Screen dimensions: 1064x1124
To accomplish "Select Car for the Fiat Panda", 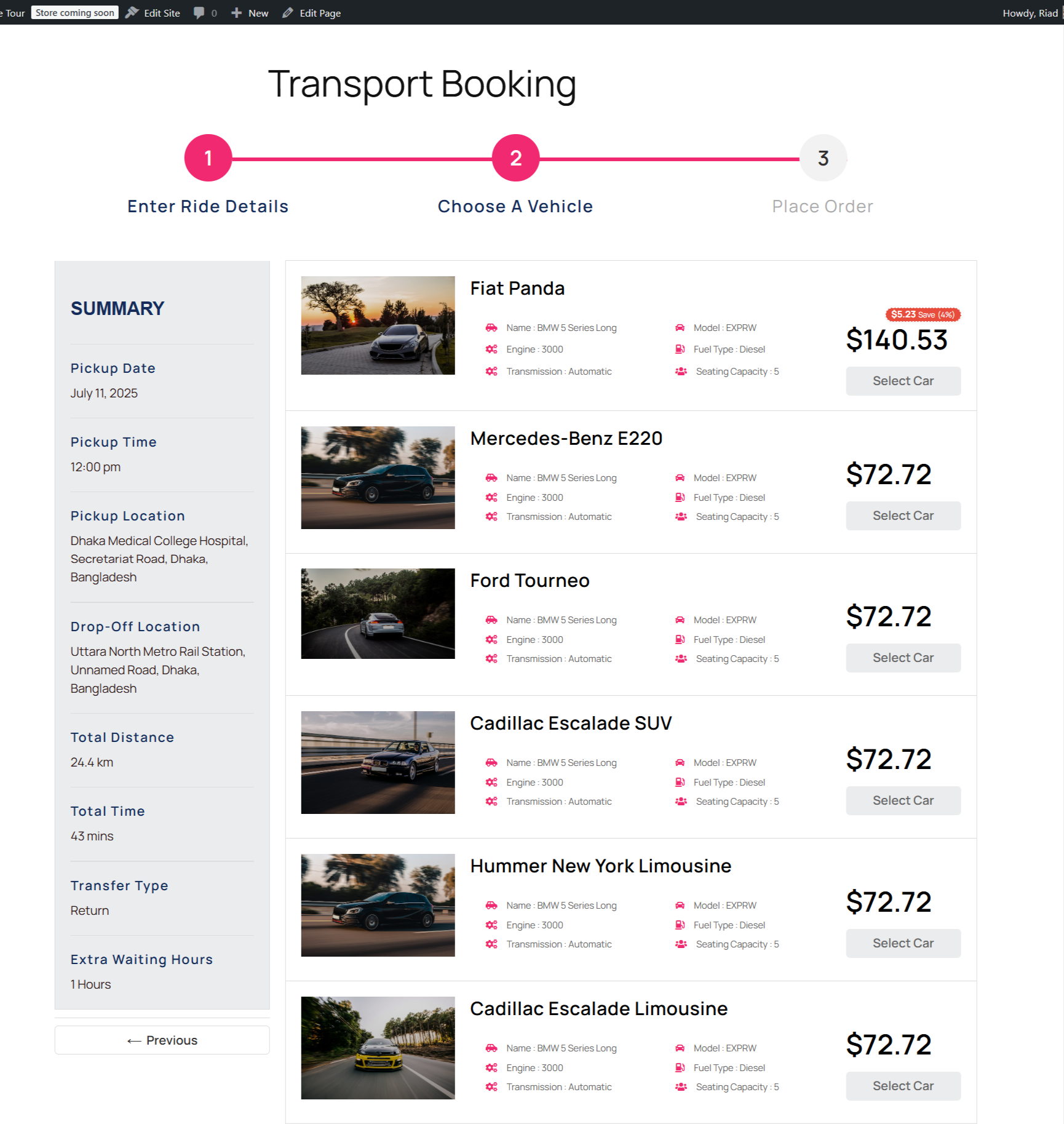I will pyautogui.click(x=903, y=381).
